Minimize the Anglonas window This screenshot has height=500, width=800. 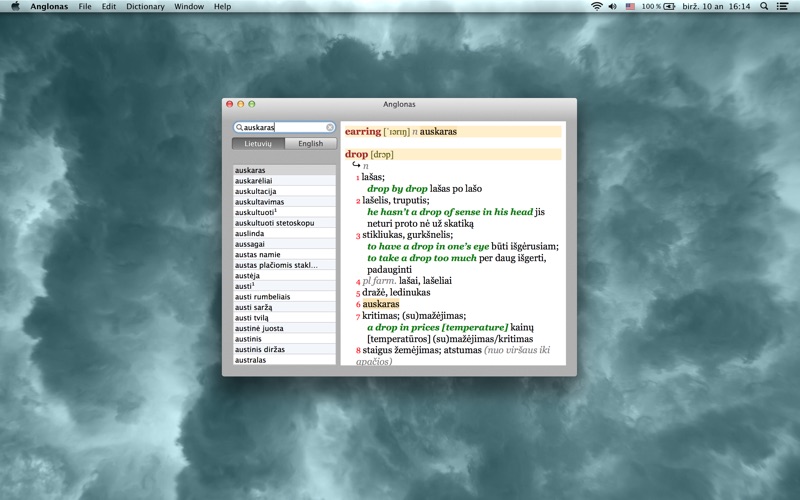[240, 104]
